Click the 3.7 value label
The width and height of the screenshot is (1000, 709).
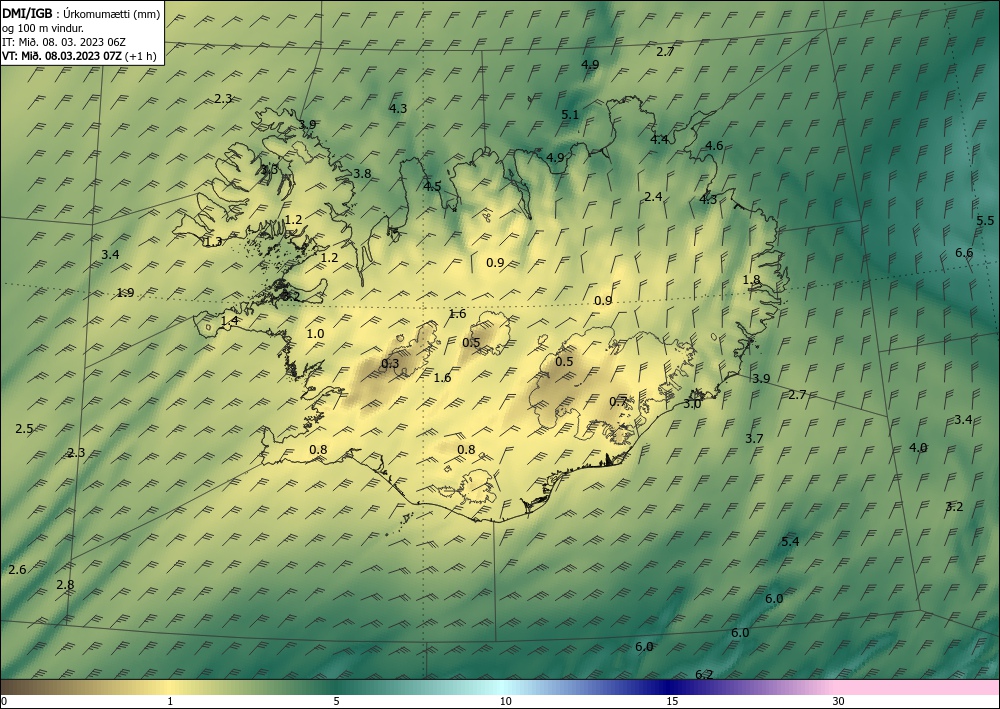(x=754, y=438)
